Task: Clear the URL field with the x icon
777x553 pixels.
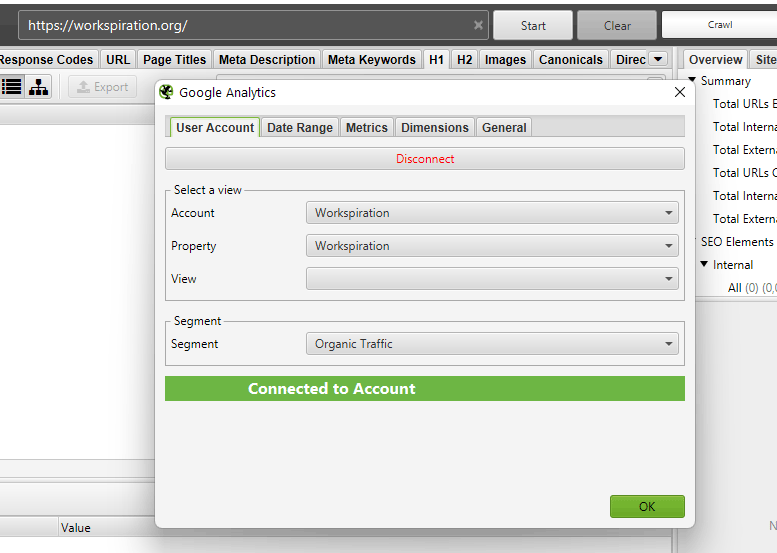Action: point(478,25)
